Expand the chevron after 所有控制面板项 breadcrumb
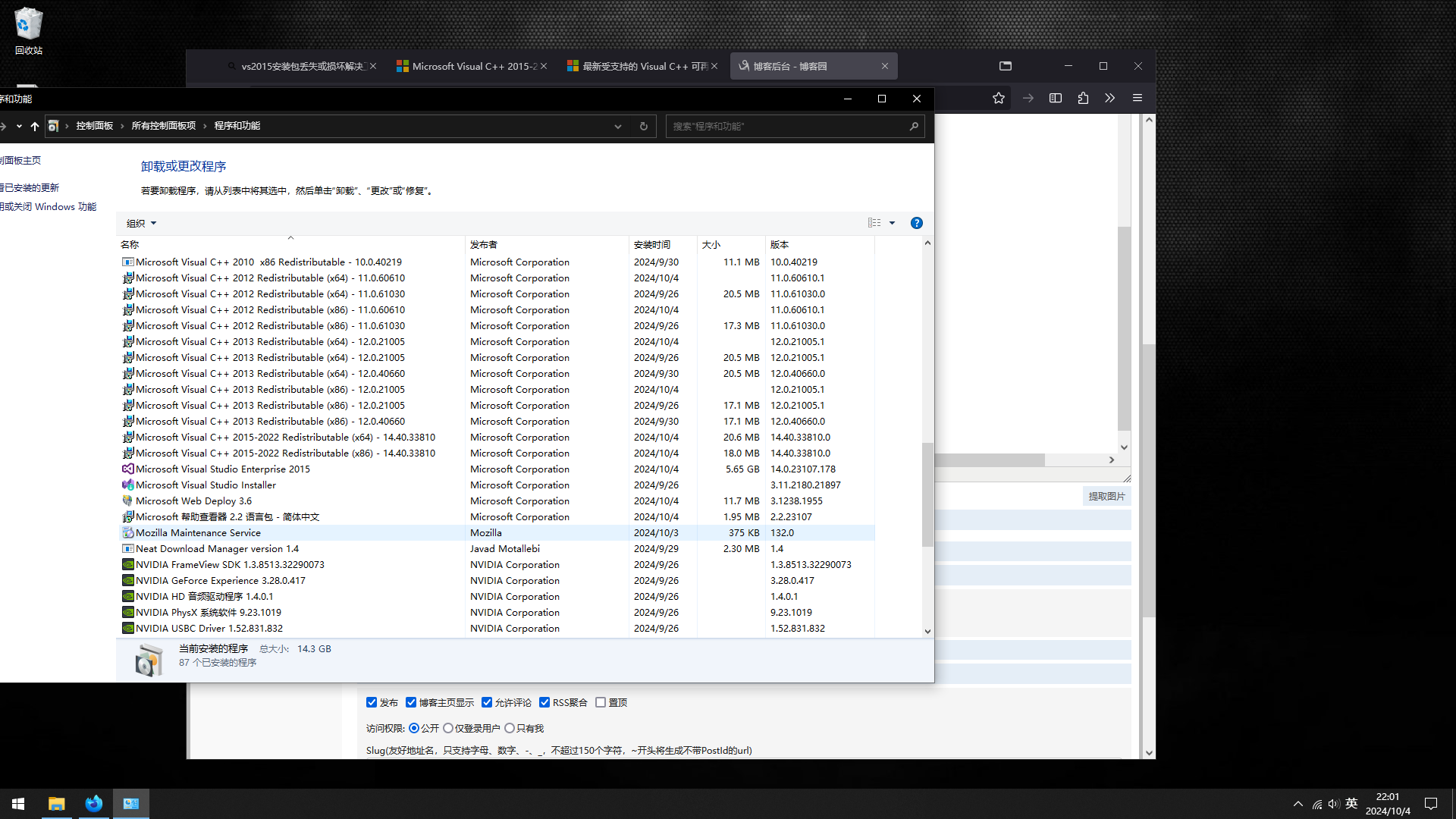Image resolution: width=1456 pixels, height=819 pixels. coord(205,126)
